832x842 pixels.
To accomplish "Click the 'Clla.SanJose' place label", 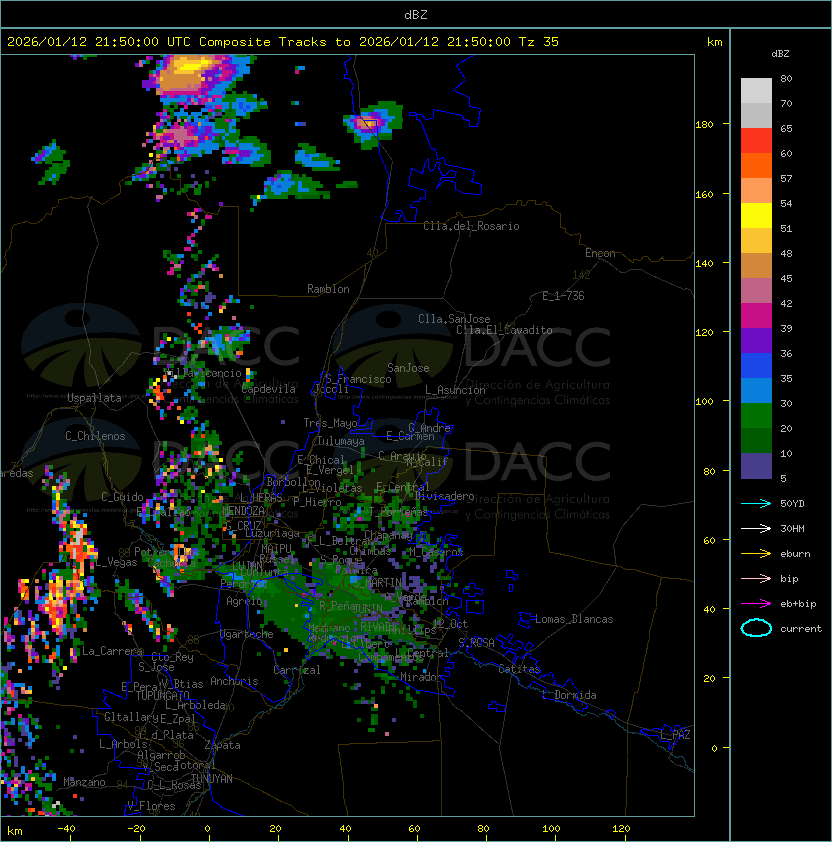I will 454,319.
